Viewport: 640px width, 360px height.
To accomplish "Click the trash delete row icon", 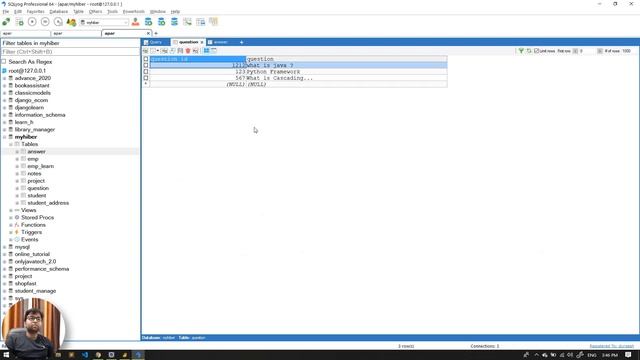I will [x=188, y=51].
